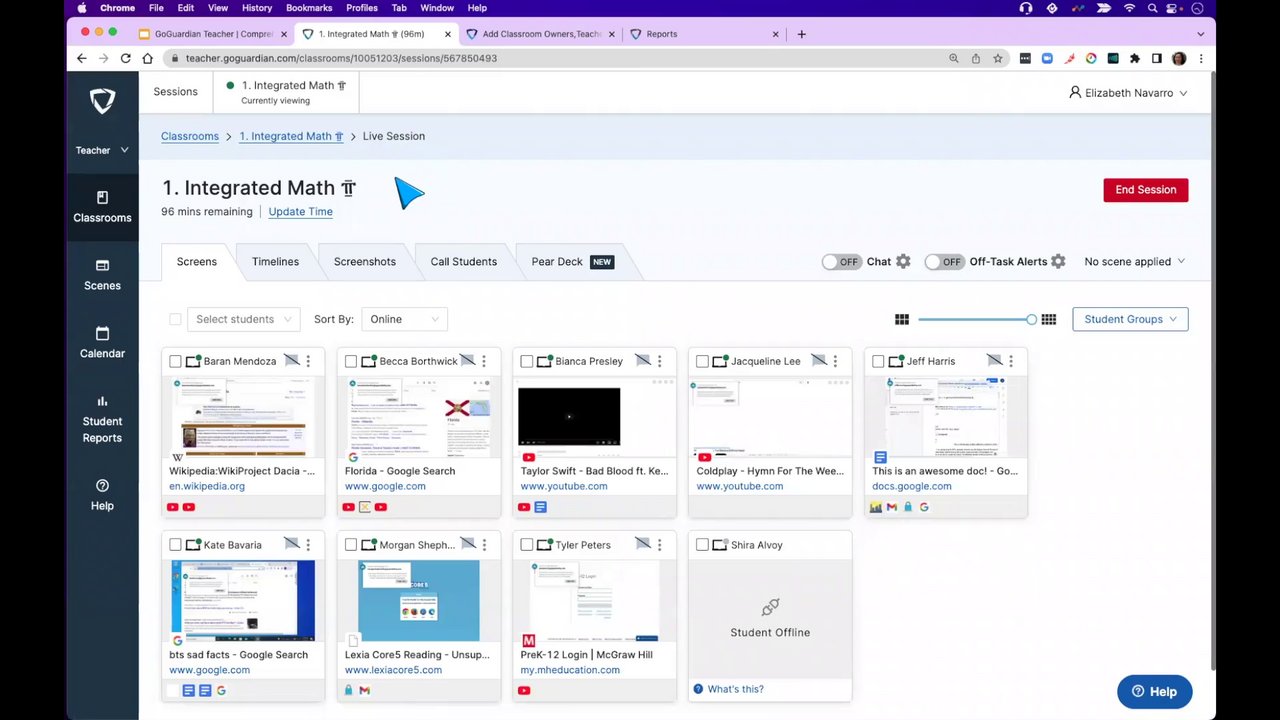Open Baran Mendoza's three-dot menu

(308, 361)
